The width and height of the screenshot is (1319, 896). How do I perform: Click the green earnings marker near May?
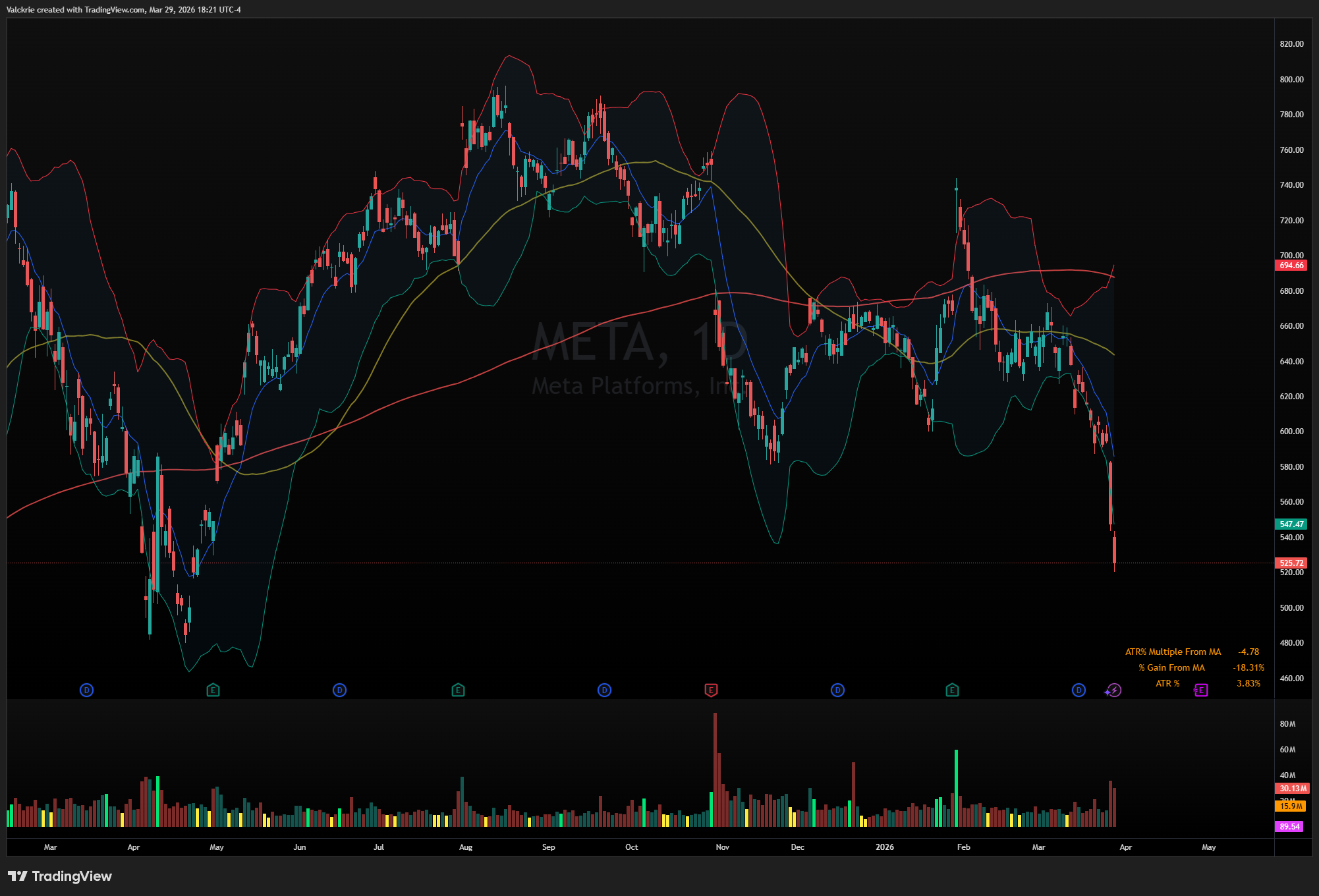point(213,690)
